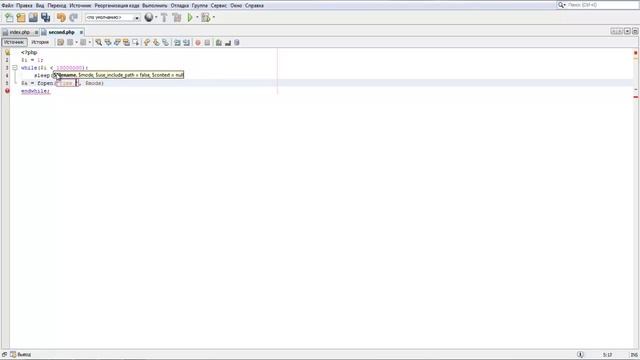Click the Find Next Occurrence icon
Viewport: 640px width, 360px height.
pos(117,42)
